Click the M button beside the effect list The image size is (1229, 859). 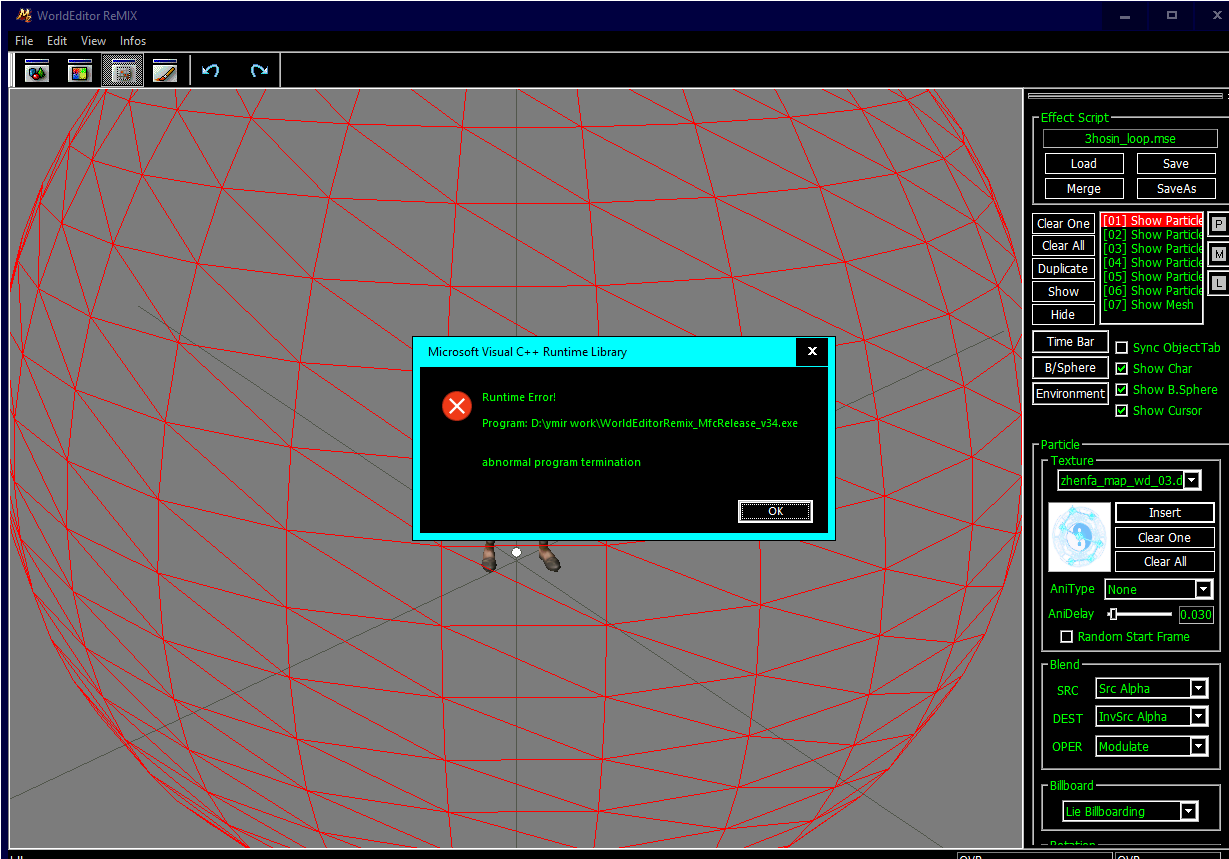[x=1218, y=254]
